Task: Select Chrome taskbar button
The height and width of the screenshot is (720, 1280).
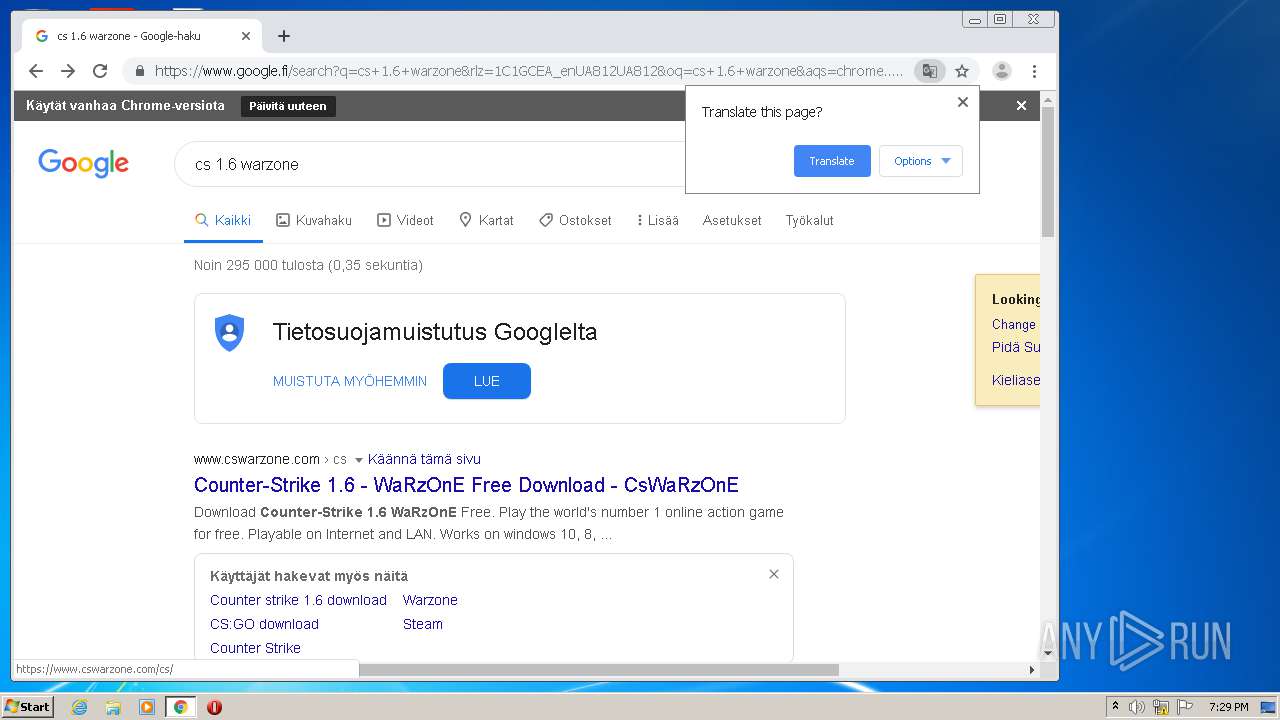Action: (181, 707)
